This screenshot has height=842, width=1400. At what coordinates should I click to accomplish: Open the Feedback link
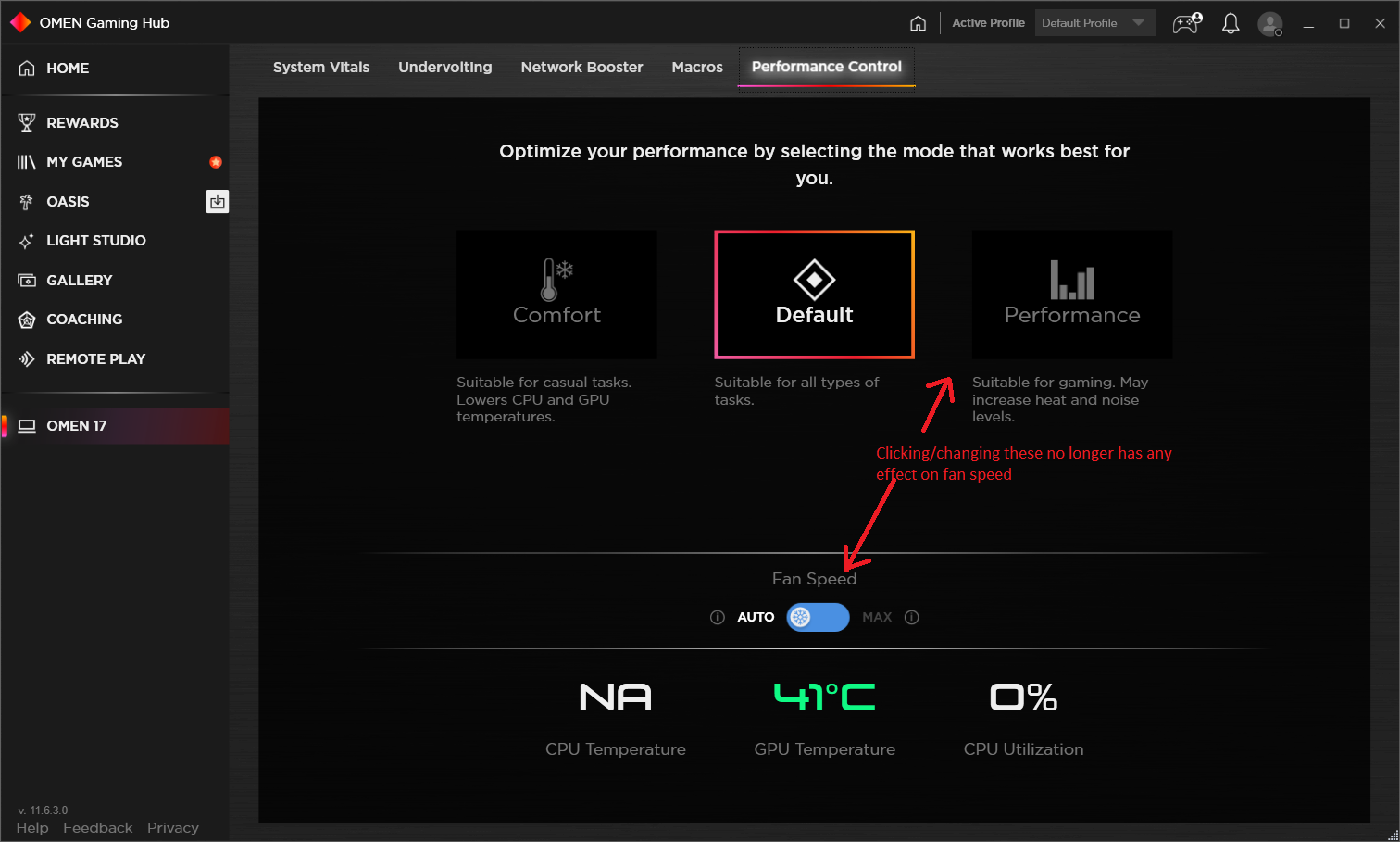click(x=97, y=827)
